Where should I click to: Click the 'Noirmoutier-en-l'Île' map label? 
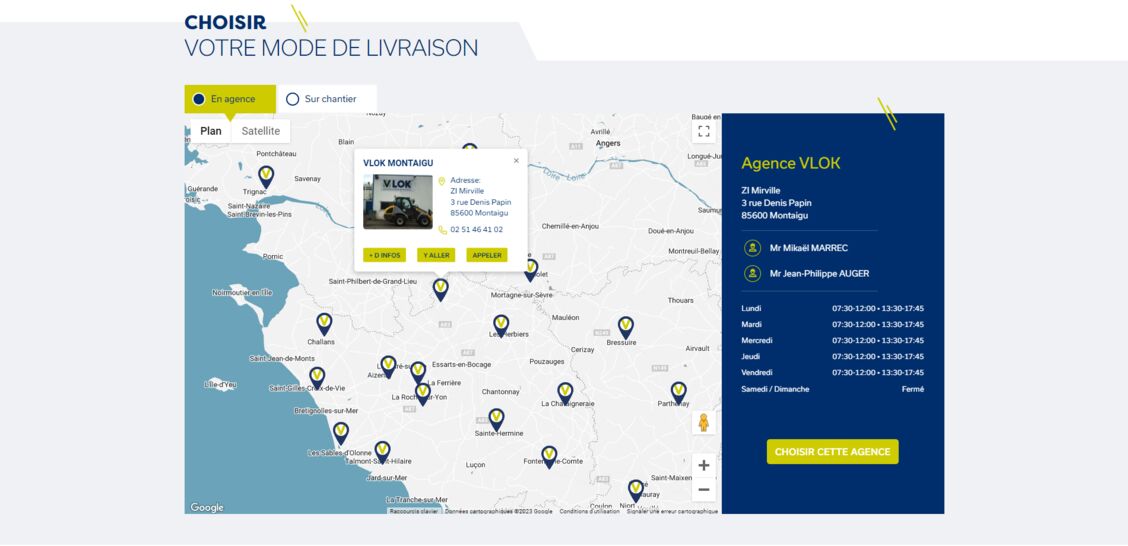[x=242, y=293]
